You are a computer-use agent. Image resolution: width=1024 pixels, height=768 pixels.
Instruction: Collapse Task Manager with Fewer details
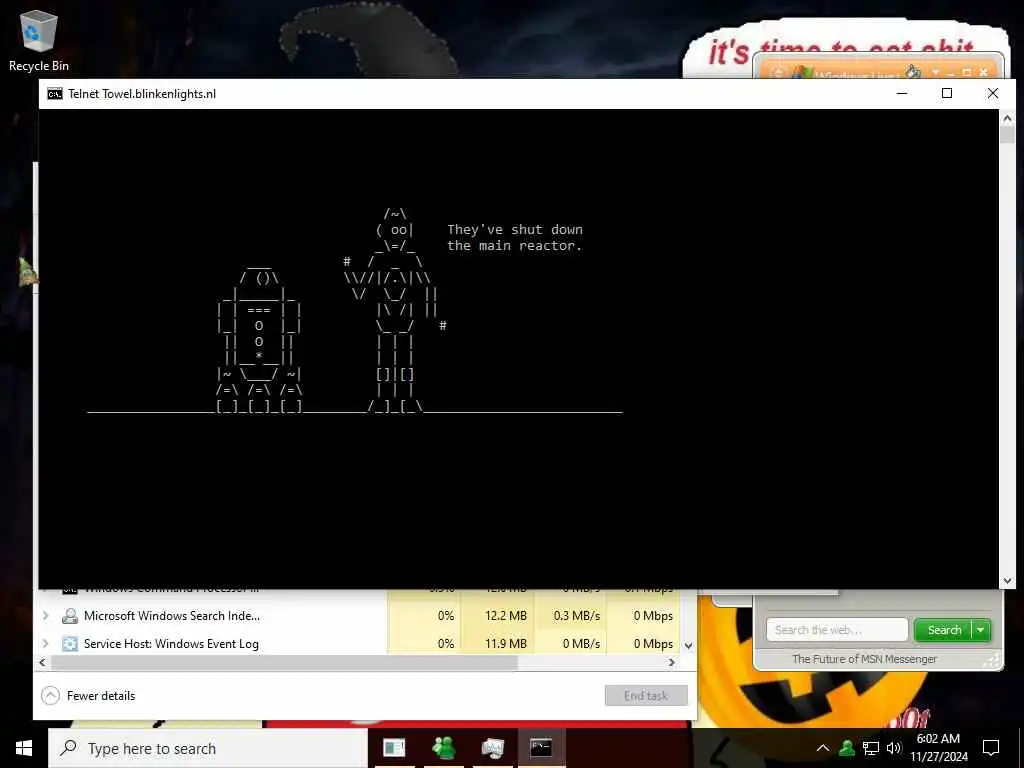click(x=88, y=696)
